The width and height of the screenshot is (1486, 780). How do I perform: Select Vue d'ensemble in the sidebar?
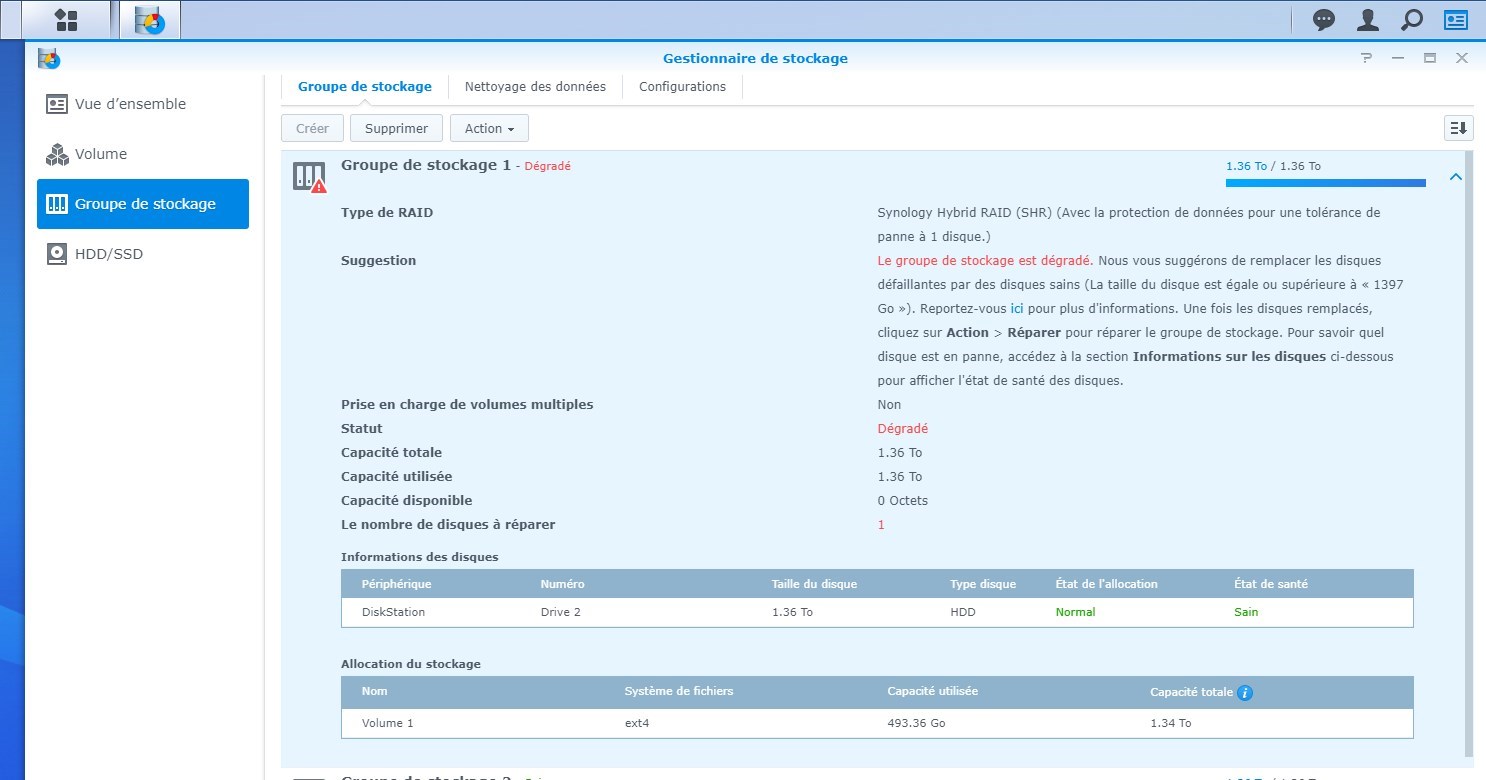pyautogui.click(x=130, y=104)
